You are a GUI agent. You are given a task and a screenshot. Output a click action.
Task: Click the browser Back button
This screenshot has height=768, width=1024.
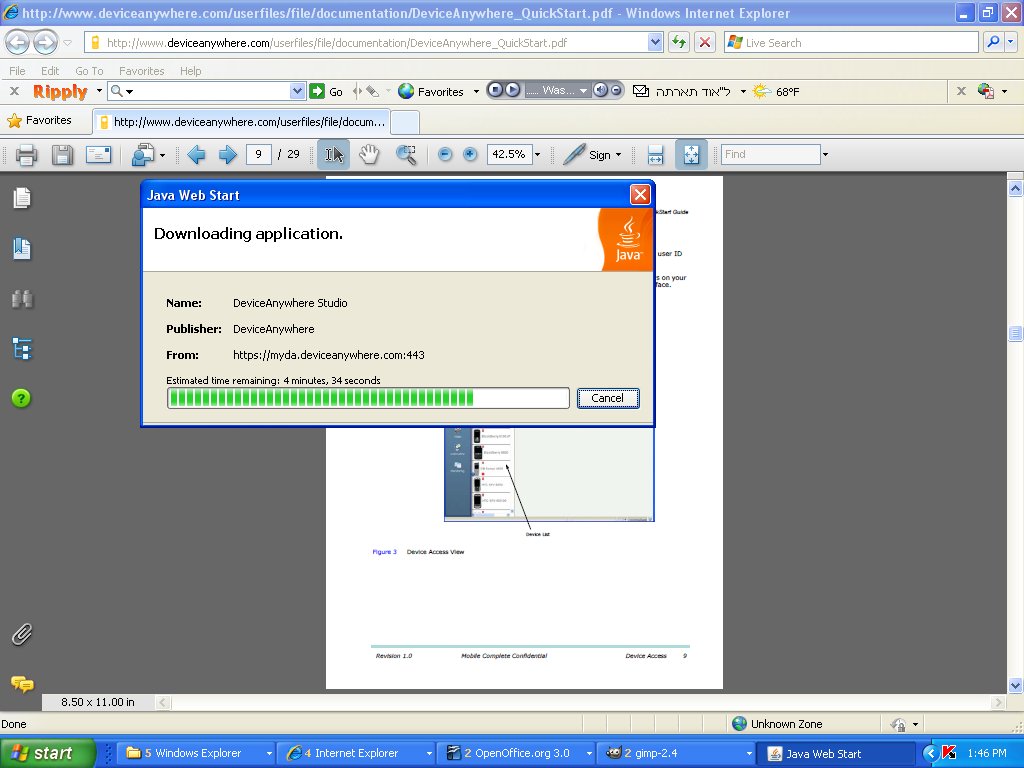17,43
